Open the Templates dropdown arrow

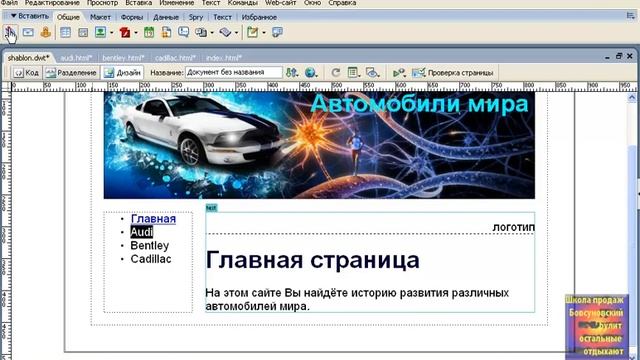click(264, 33)
